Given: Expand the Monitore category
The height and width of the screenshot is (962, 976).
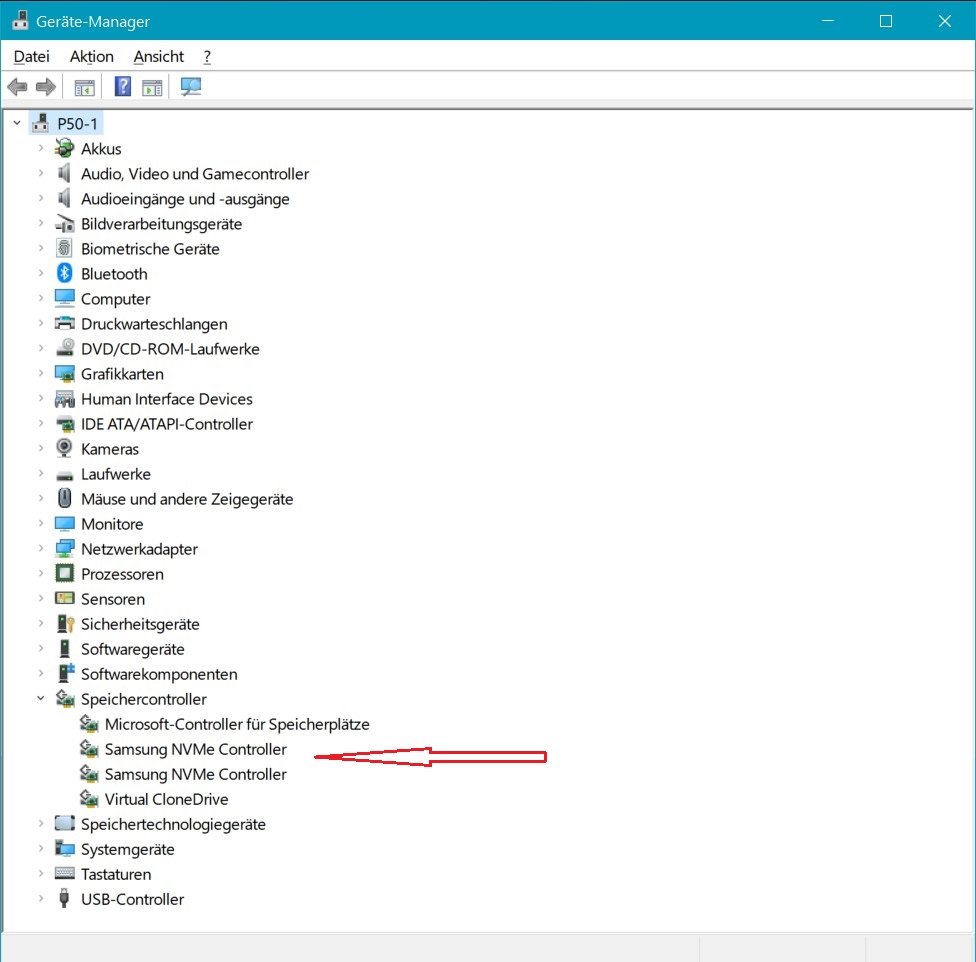Looking at the screenshot, I should pos(40,523).
